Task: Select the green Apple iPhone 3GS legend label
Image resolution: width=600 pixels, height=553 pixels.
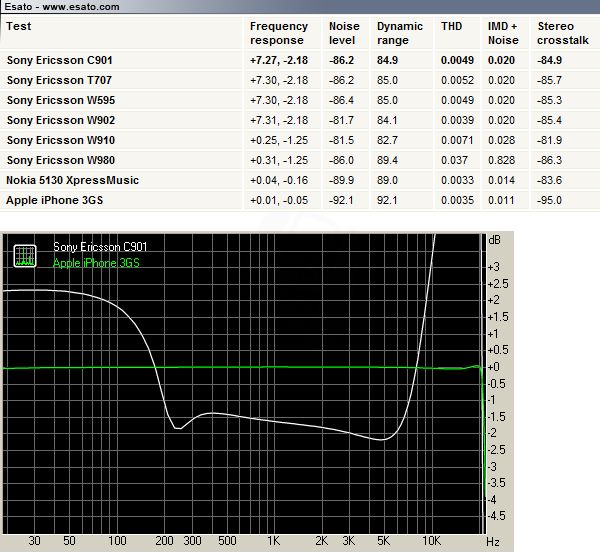Action: point(96,263)
